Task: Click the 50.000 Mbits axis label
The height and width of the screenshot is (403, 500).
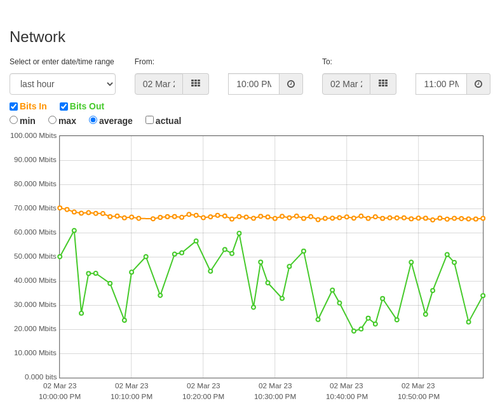Action: pyautogui.click(x=35, y=256)
